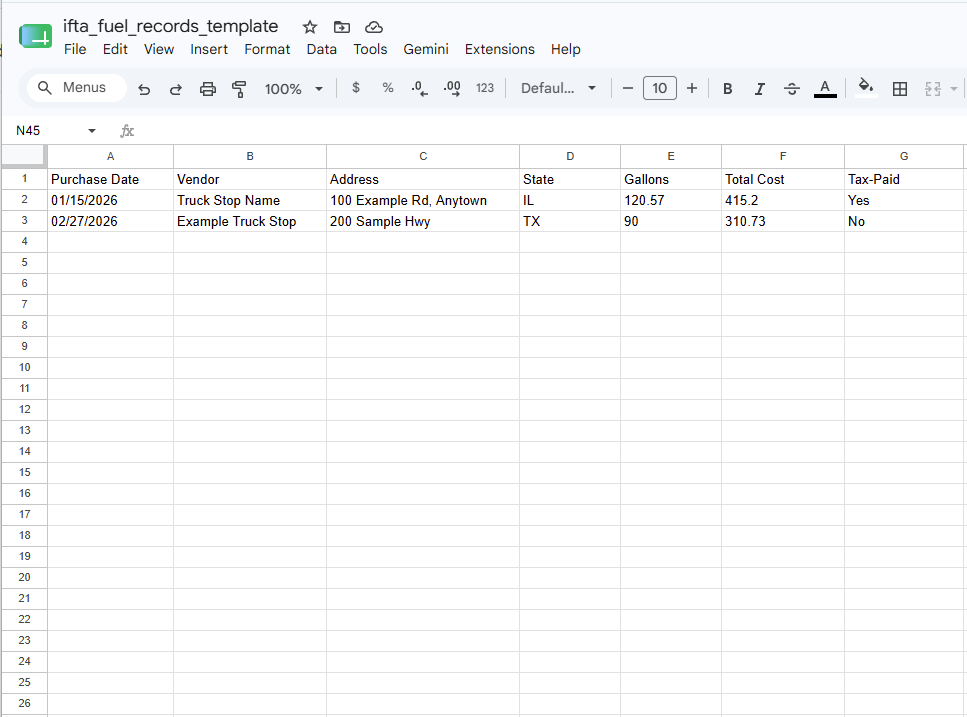
Task: Decrease decimal places
Action: point(419,88)
